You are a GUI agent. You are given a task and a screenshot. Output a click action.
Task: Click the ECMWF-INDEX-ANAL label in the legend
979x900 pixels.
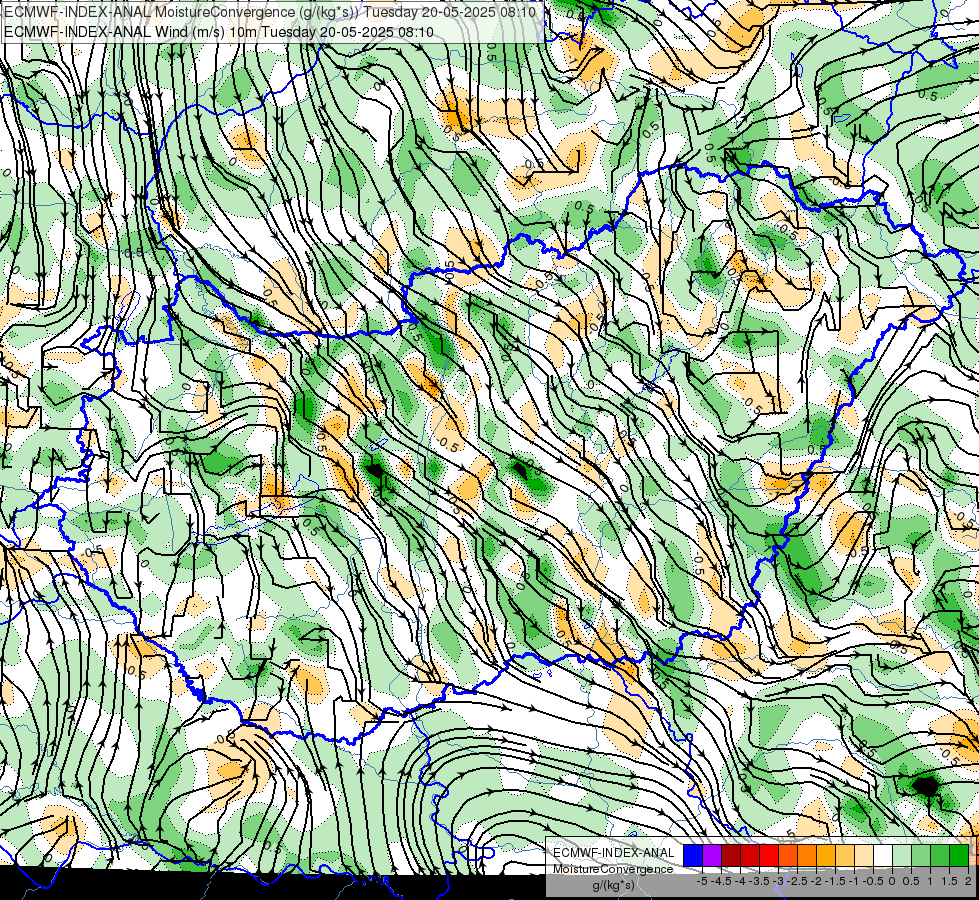point(614,853)
